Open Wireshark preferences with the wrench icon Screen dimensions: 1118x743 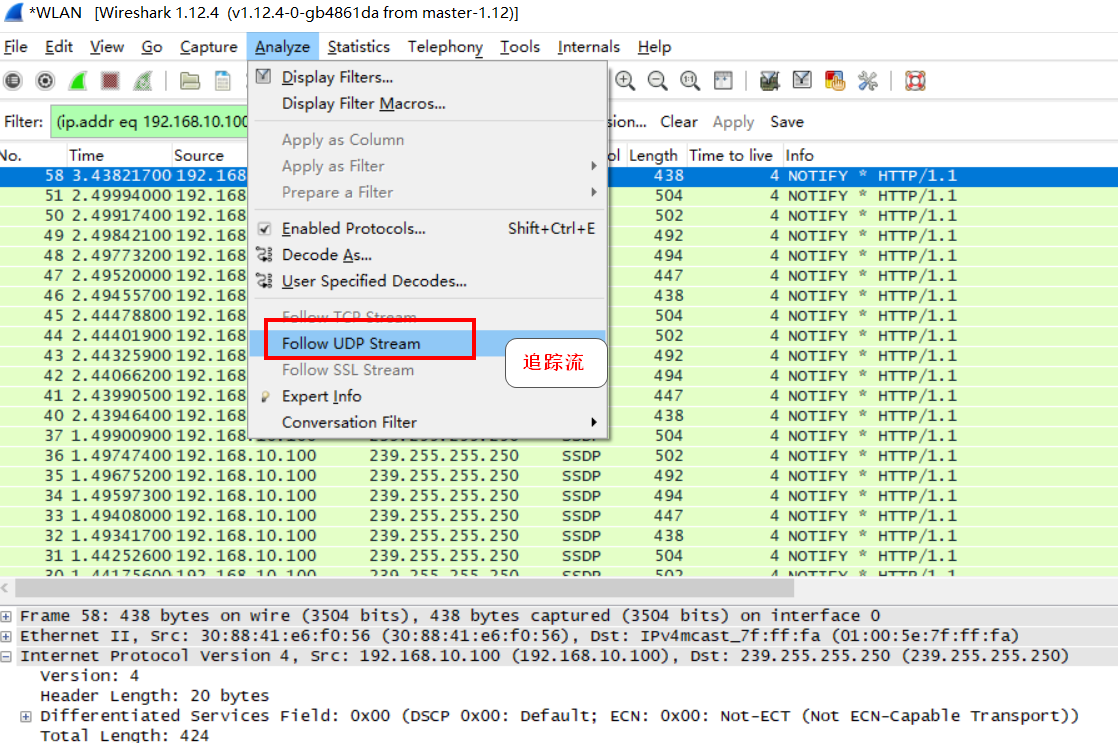click(x=866, y=81)
